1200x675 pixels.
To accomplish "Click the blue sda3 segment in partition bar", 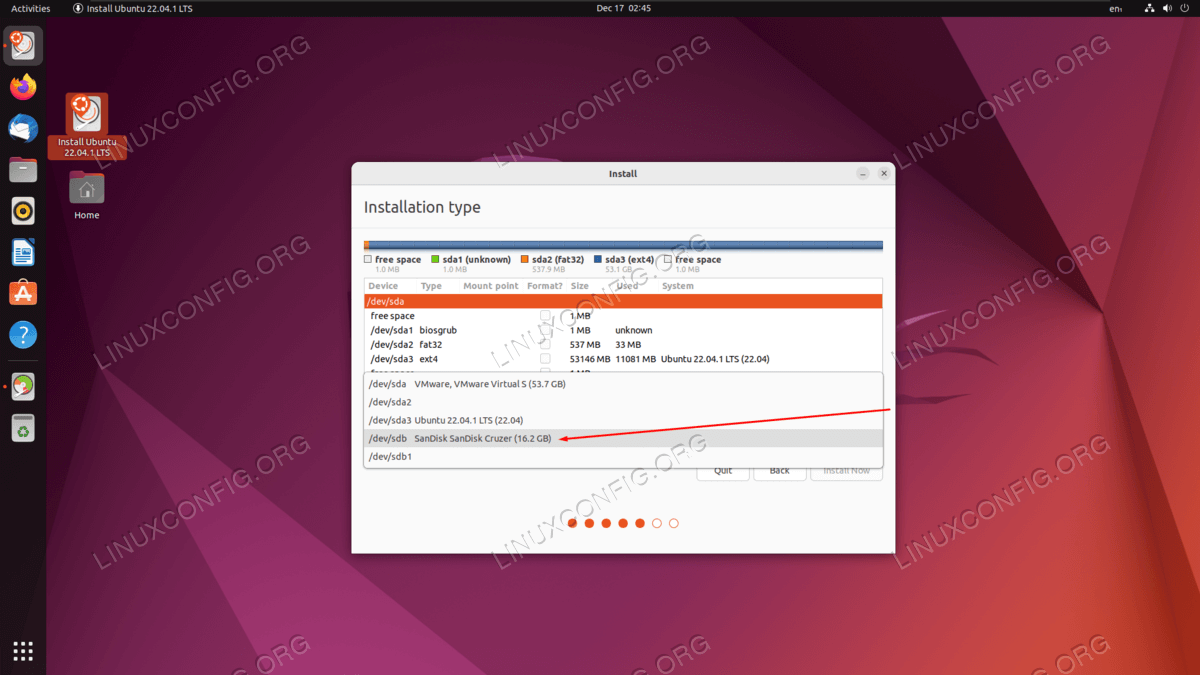I will [x=626, y=245].
